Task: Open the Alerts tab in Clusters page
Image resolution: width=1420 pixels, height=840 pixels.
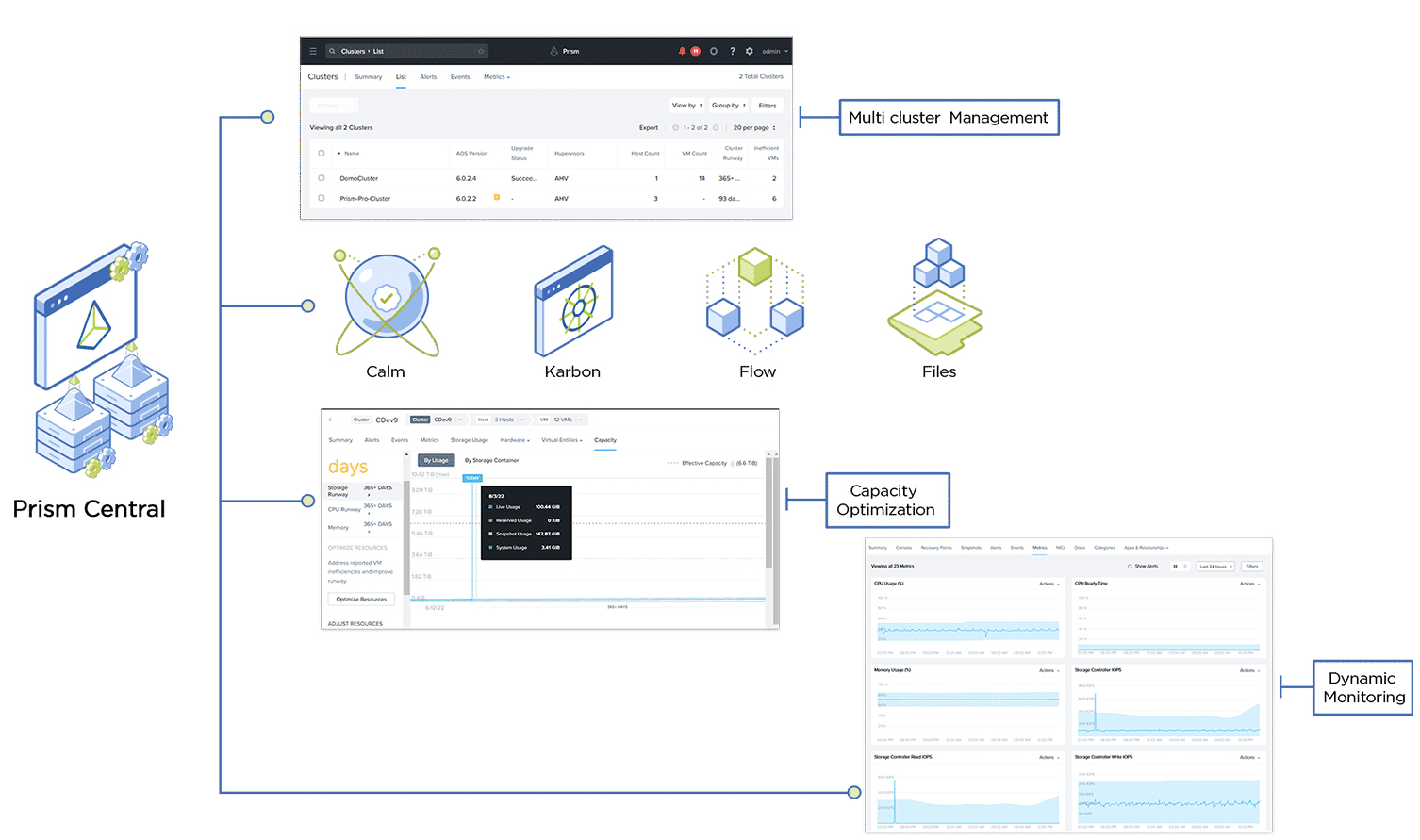Action: [428, 77]
